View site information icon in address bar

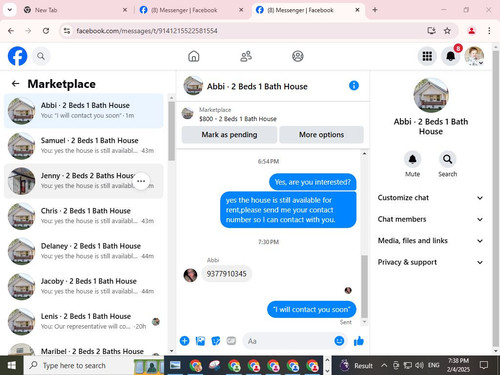click(67, 31)
